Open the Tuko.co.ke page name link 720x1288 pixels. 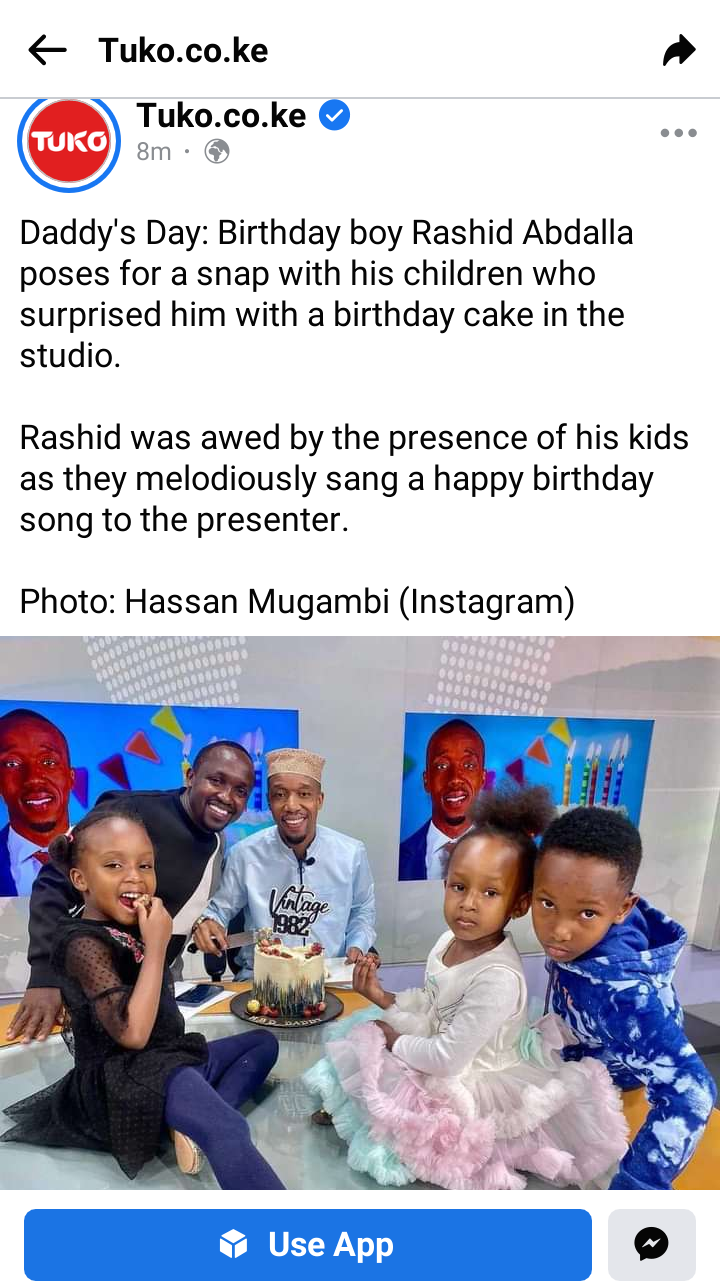pyautogui.click(x=221, y=116)
